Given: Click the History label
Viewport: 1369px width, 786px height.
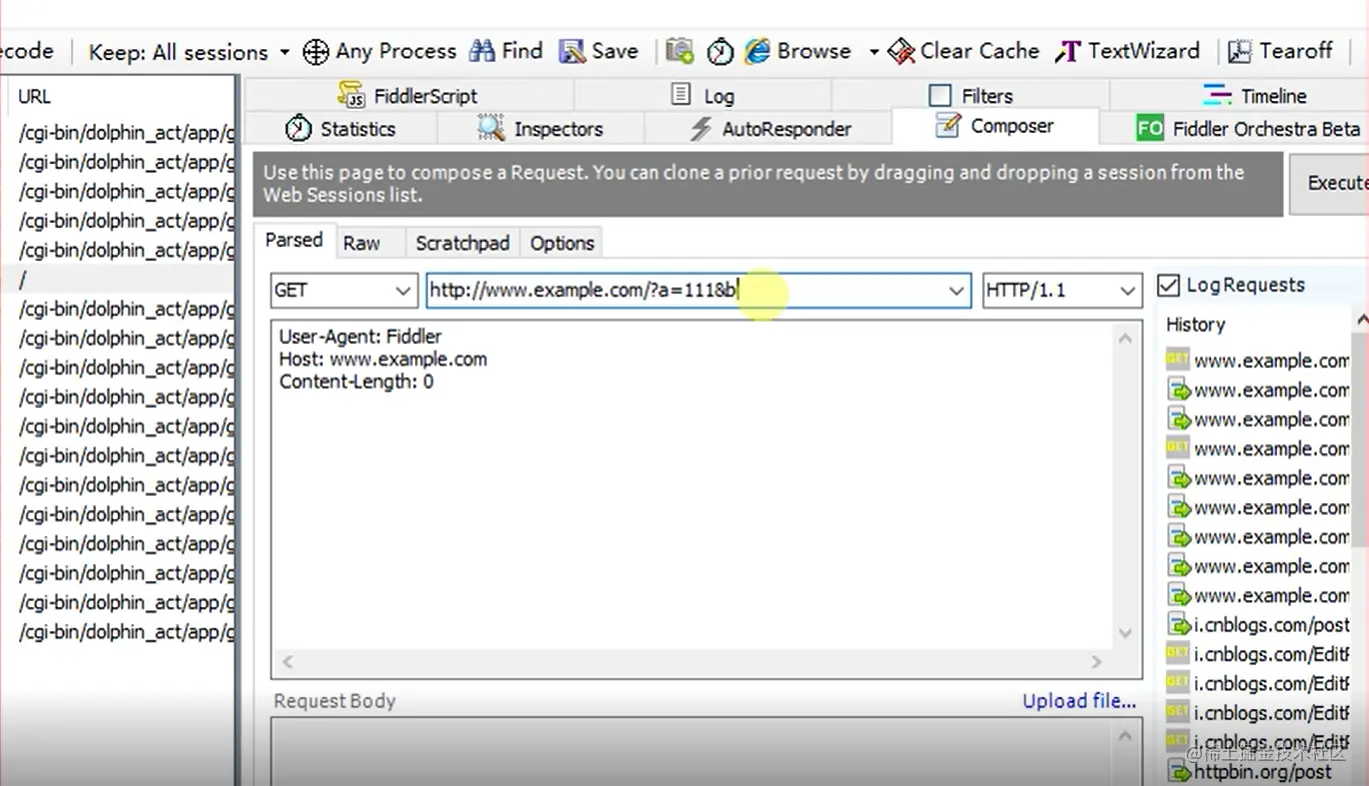Looking at the screenshot, I should coord(1195,324).
